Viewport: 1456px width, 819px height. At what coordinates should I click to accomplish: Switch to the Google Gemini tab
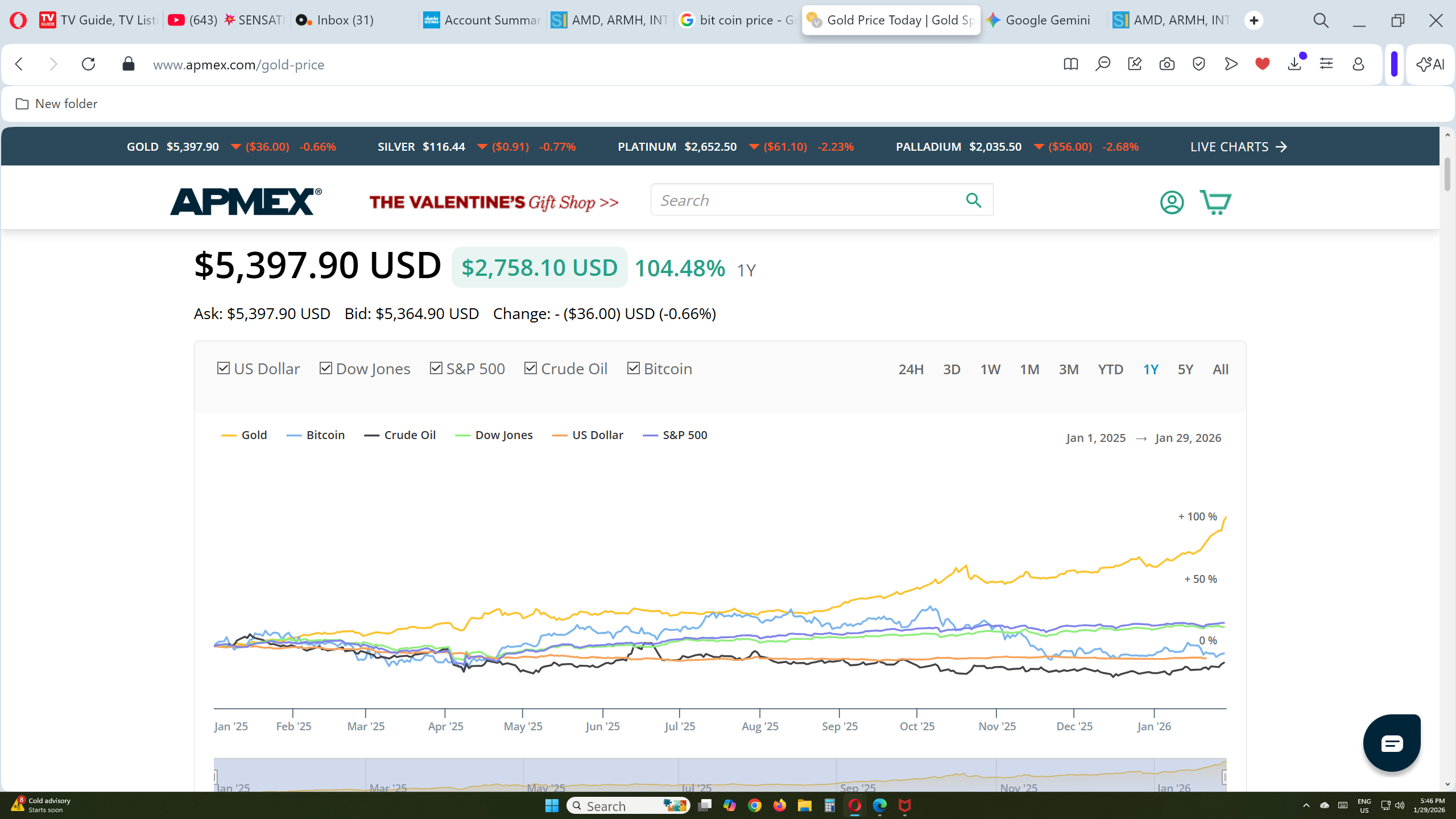[x=1046, y=20]
